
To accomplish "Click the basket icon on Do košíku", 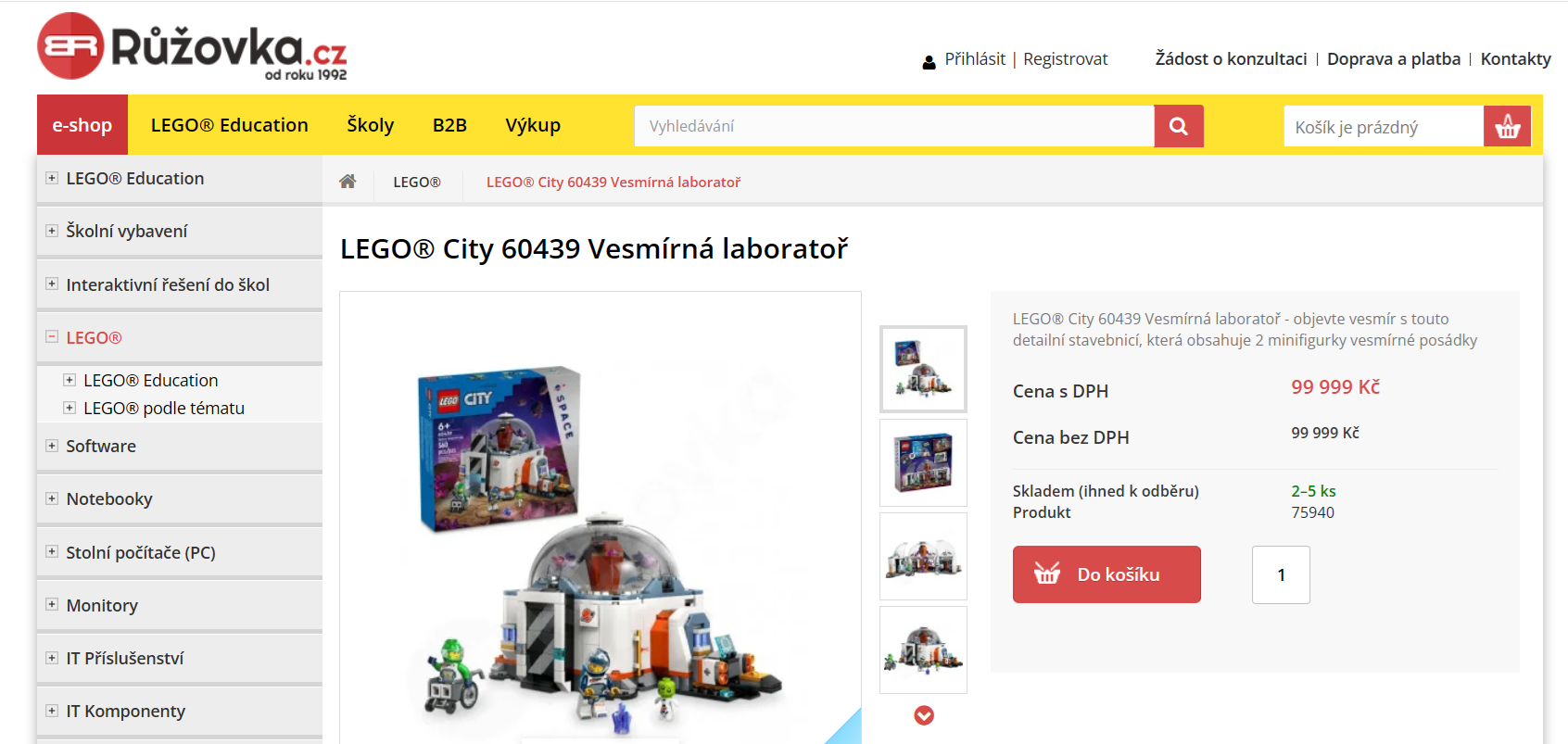I will tap(1047, 574).
